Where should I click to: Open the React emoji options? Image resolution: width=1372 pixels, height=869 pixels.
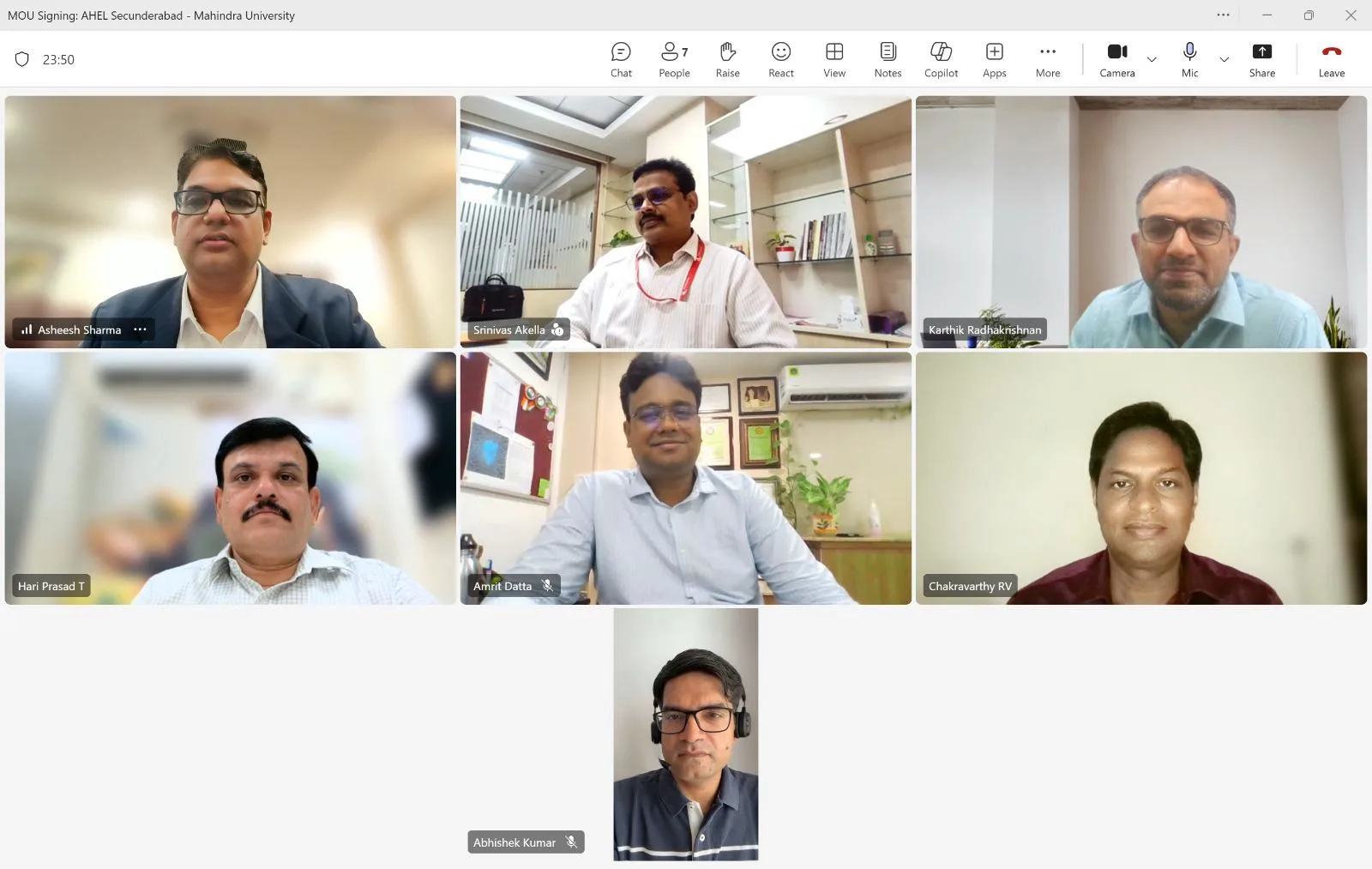pos(780,60)
